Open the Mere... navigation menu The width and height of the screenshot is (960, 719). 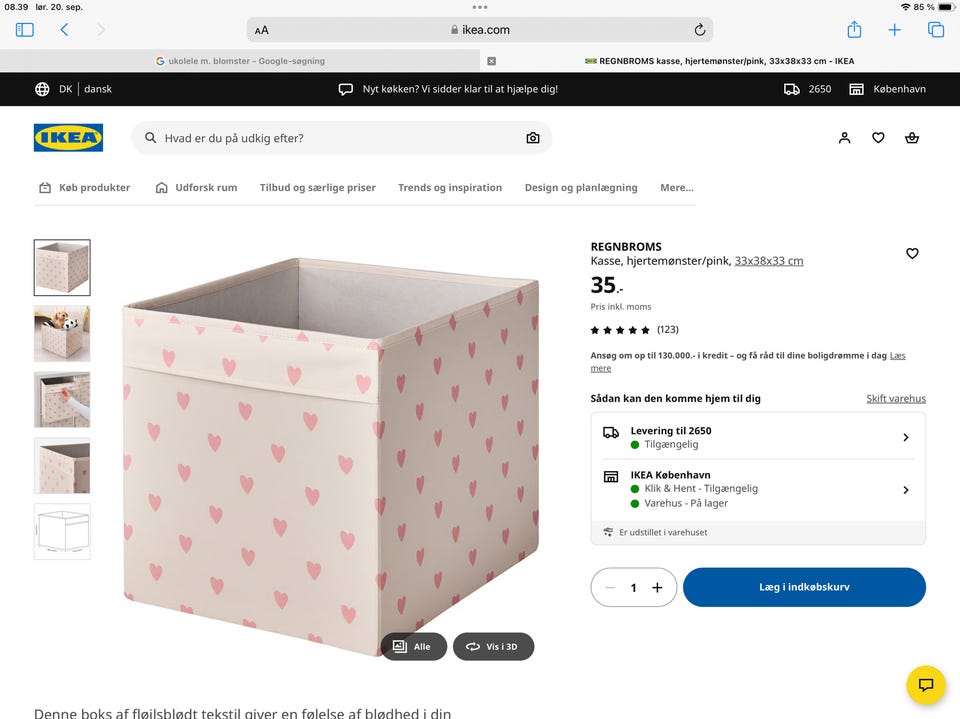click(677, 188)
